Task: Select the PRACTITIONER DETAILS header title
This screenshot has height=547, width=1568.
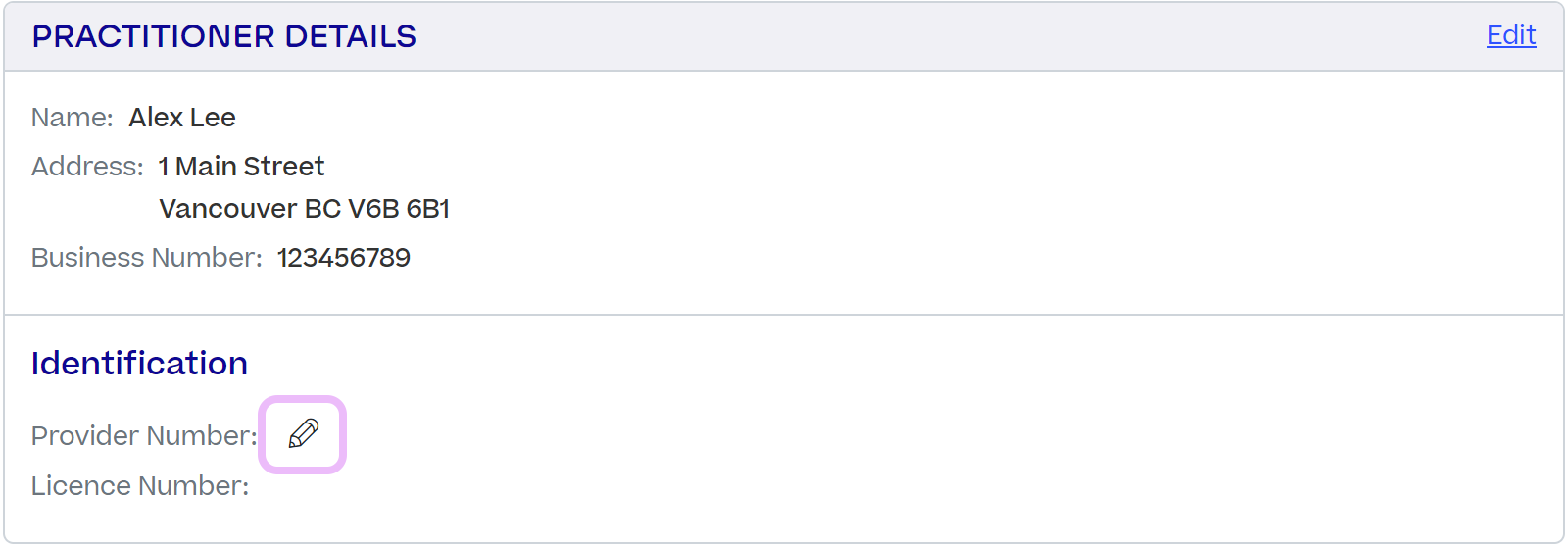Action: click(224, 36)
